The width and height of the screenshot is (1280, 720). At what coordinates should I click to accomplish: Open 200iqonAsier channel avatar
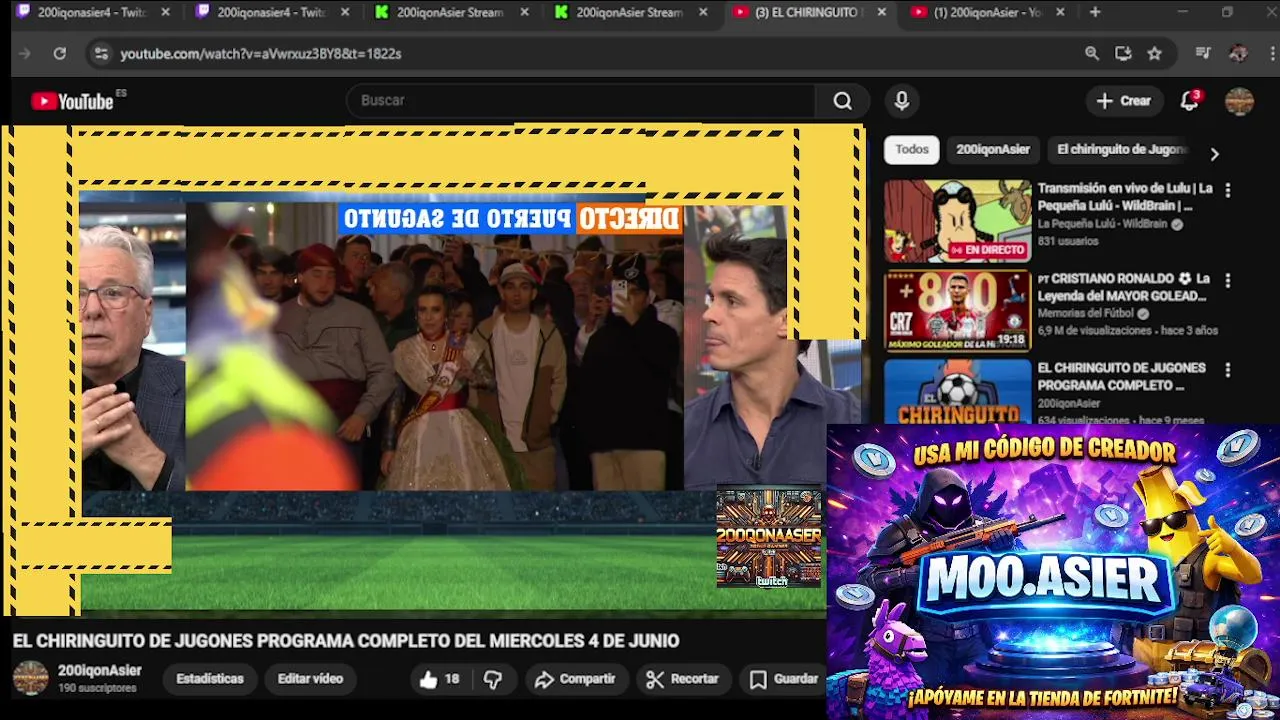click(30, 678)
